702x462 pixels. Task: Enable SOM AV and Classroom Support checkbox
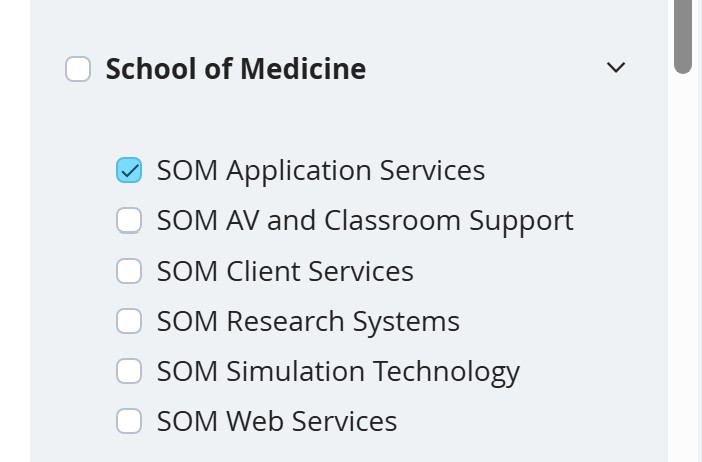(x=129, y=220)
